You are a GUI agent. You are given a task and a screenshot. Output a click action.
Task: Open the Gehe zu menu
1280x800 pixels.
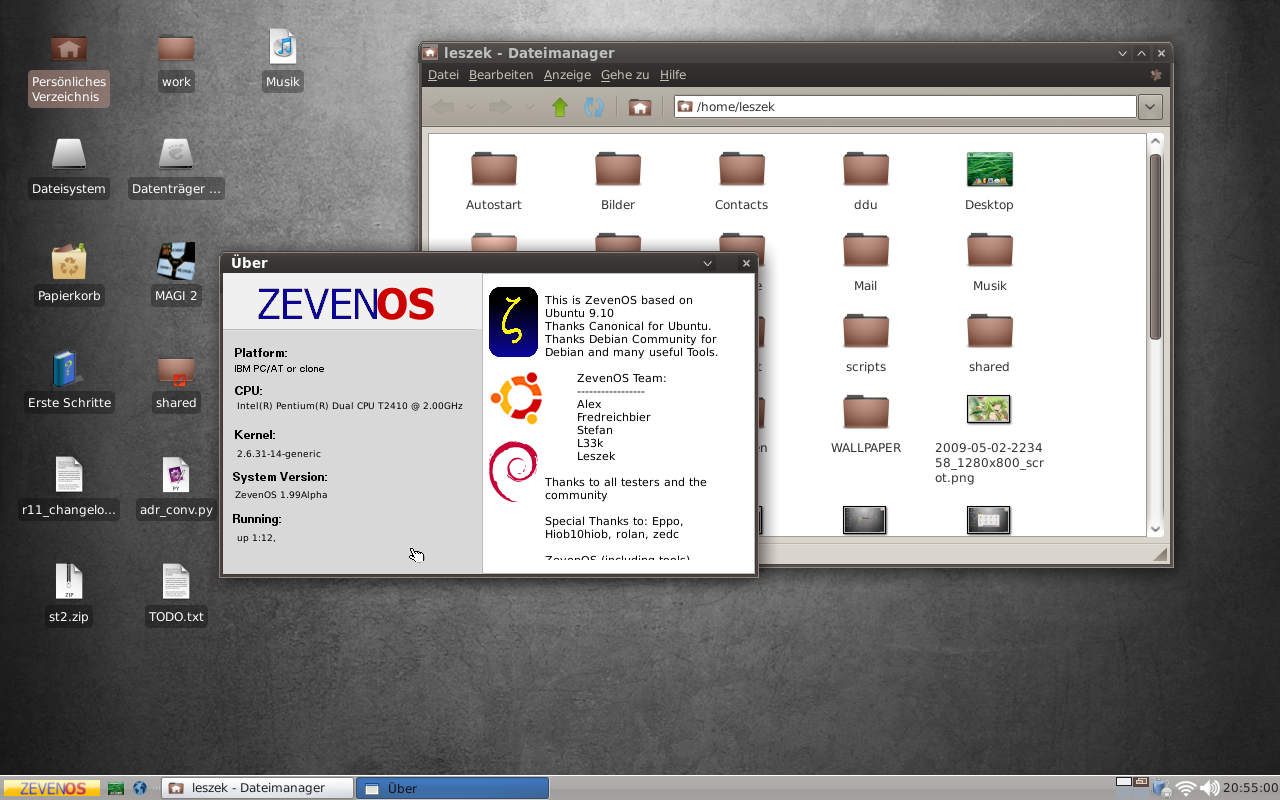(625, 75)
